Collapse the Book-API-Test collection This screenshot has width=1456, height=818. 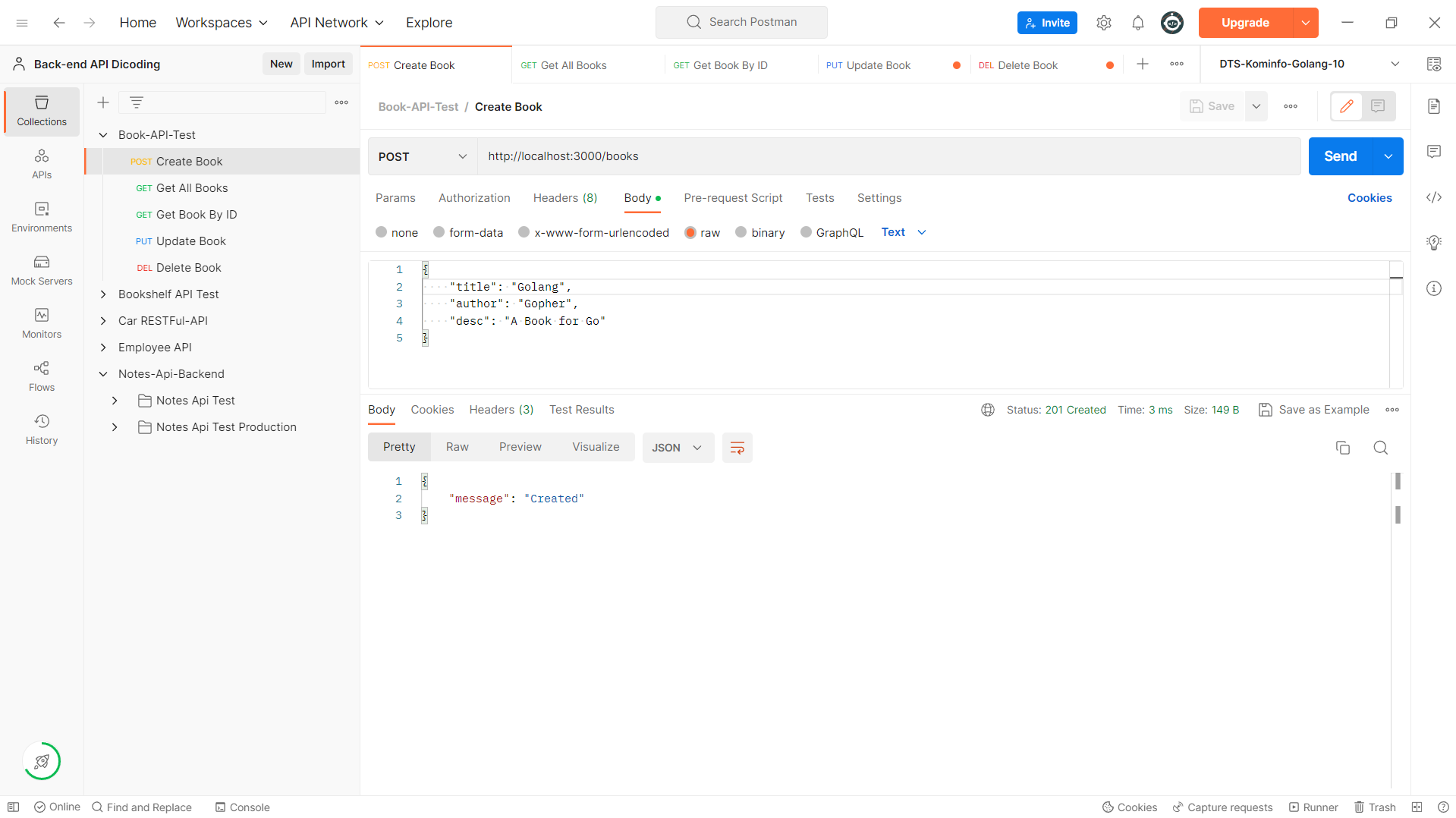point(104,134)
